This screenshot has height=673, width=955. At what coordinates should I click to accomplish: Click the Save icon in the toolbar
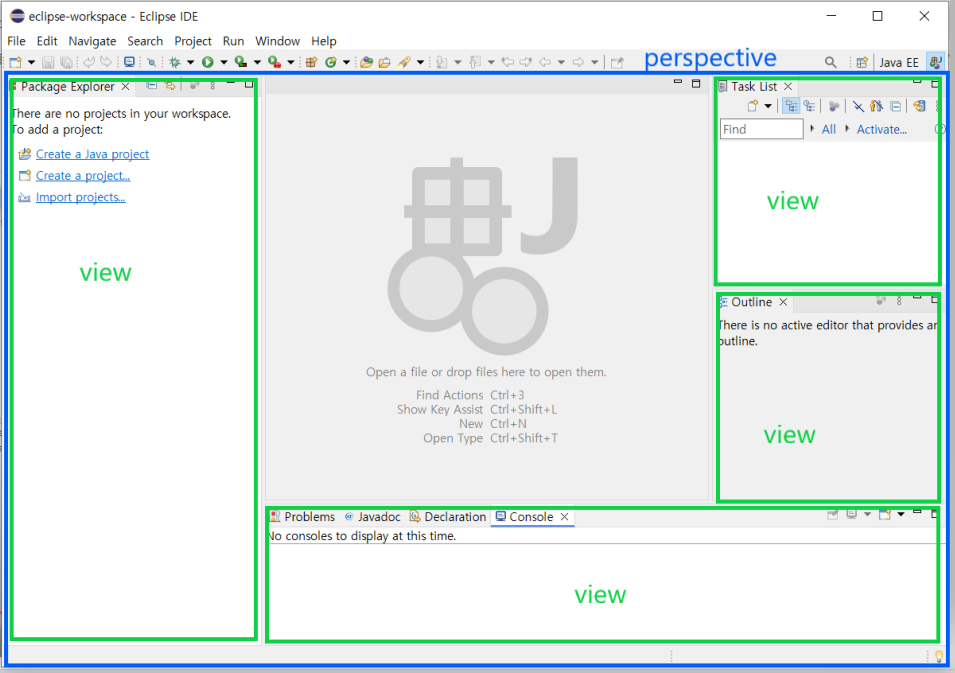pos(48,62)
